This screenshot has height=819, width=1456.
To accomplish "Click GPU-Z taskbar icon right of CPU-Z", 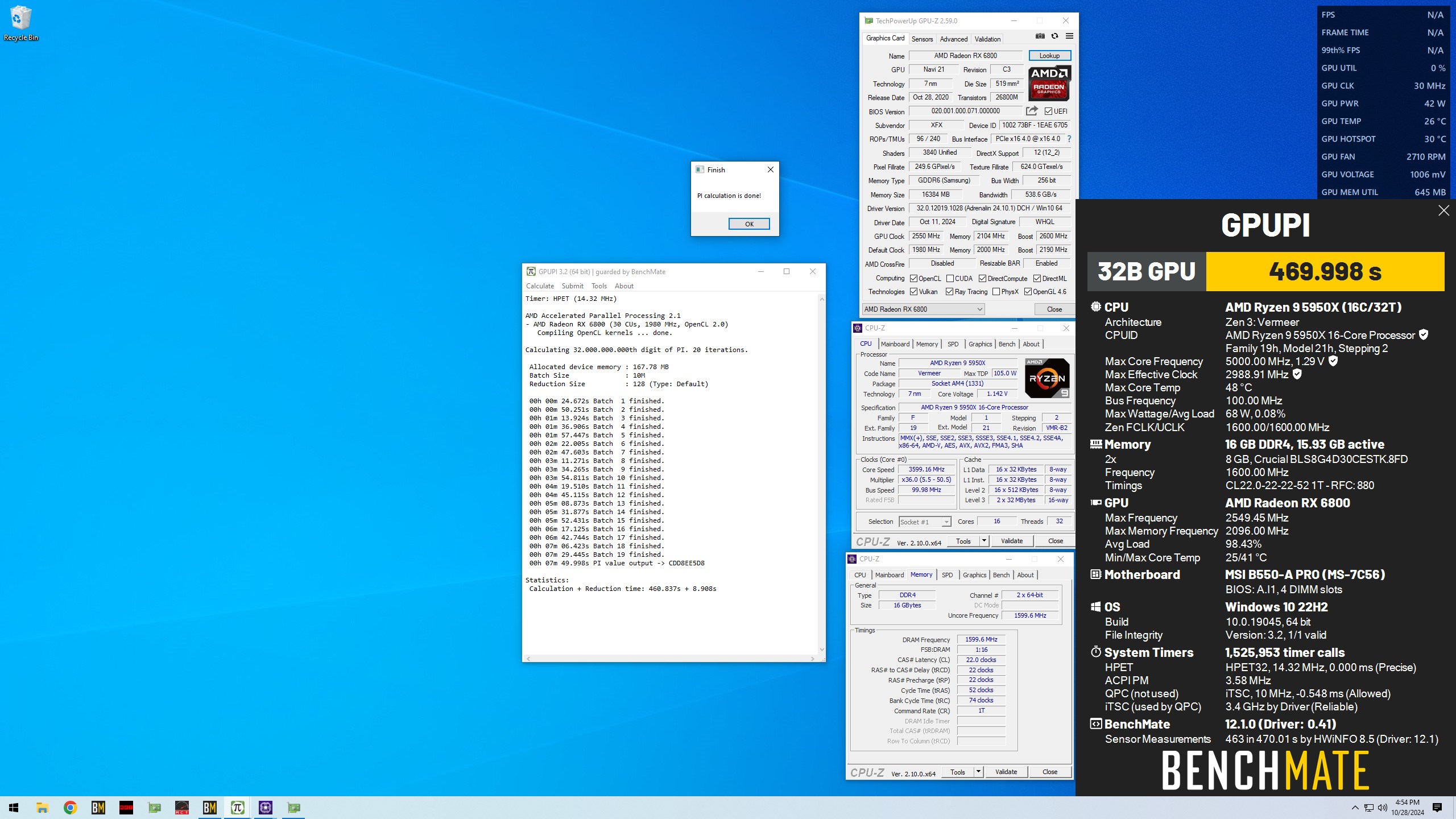I will click(x=293, y=808).
